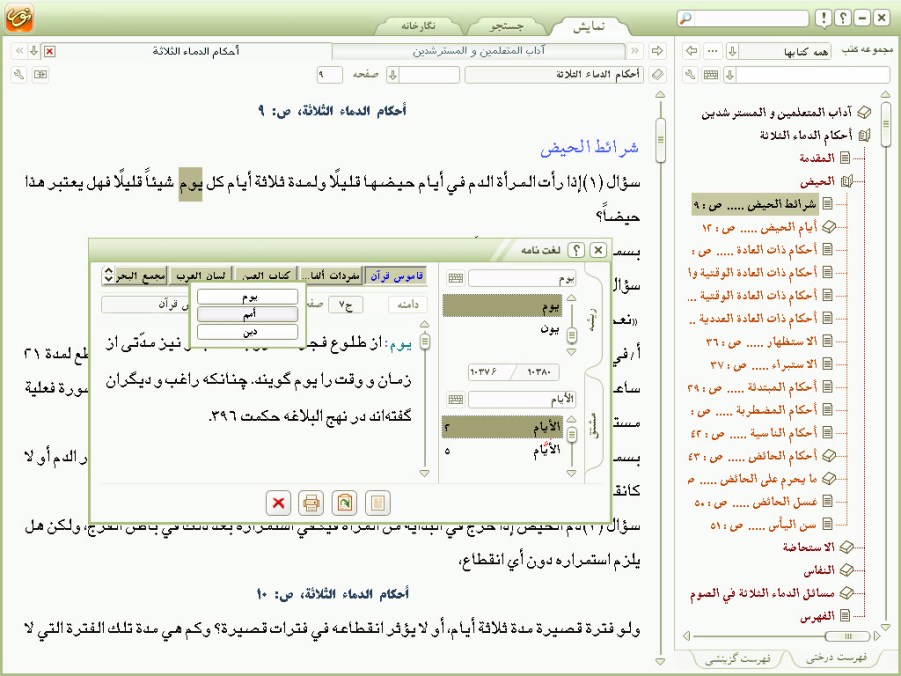The image size is (901, 676).
Task: Click the book tree horizontal scrollbar handle
Action: [848, 636]
